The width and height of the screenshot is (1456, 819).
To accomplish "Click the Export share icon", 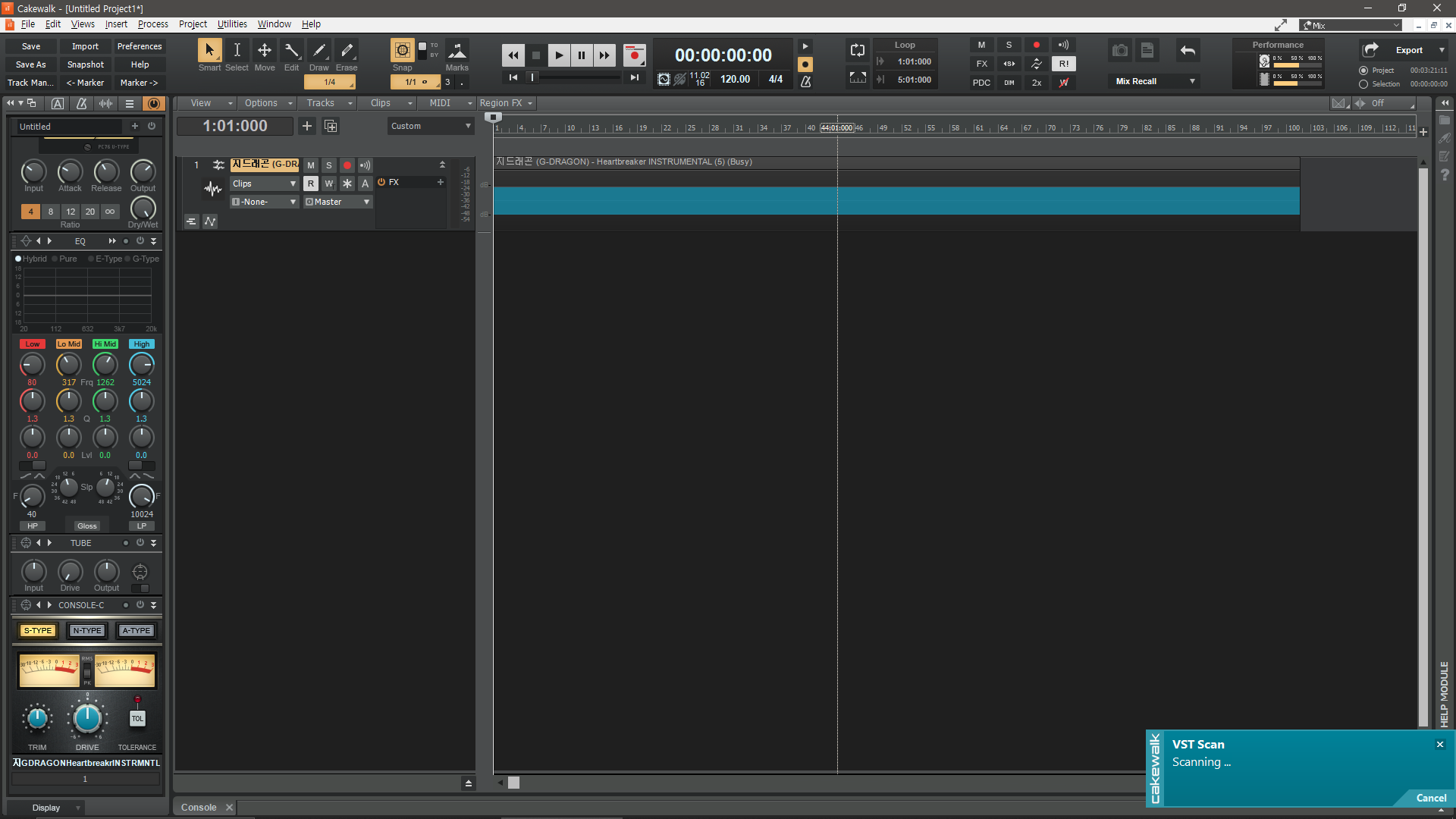I will (1370, 50).
